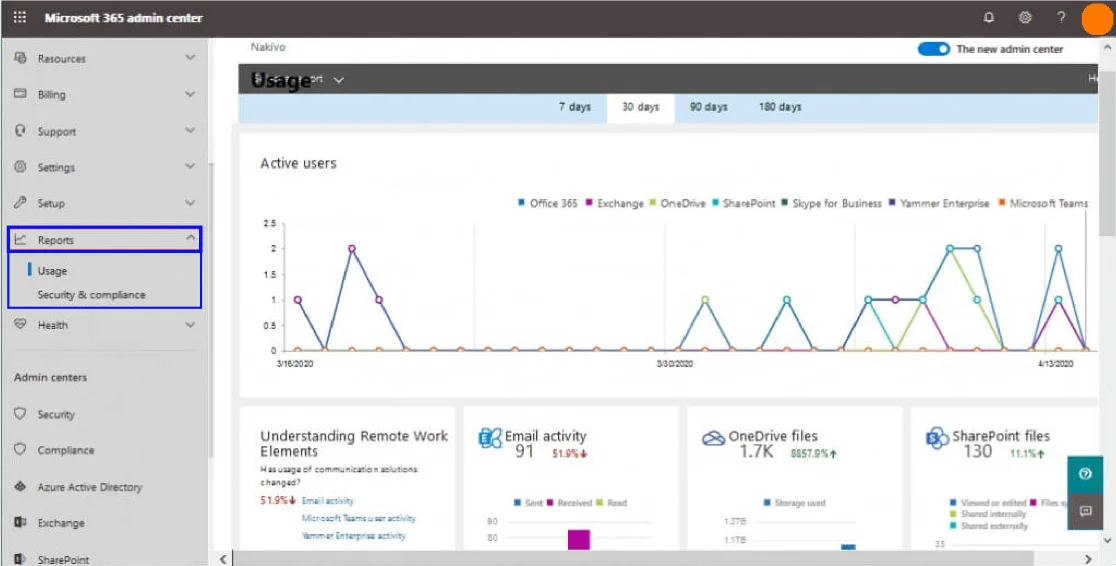Open Security & compliance reports
The width and height of the screenshot is (1116, 566).
coord(91,295)
